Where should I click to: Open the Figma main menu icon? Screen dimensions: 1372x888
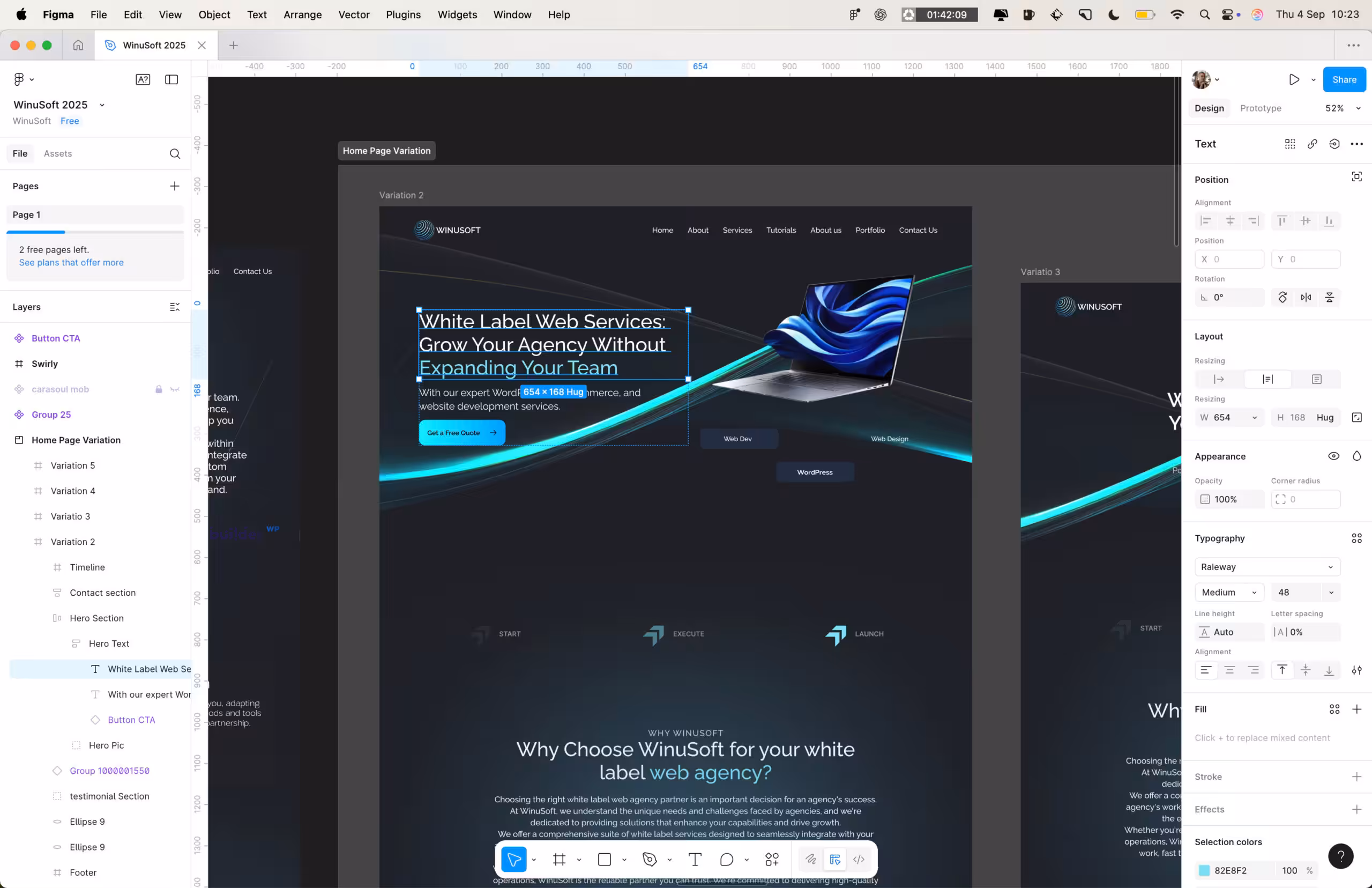(19, 79)
